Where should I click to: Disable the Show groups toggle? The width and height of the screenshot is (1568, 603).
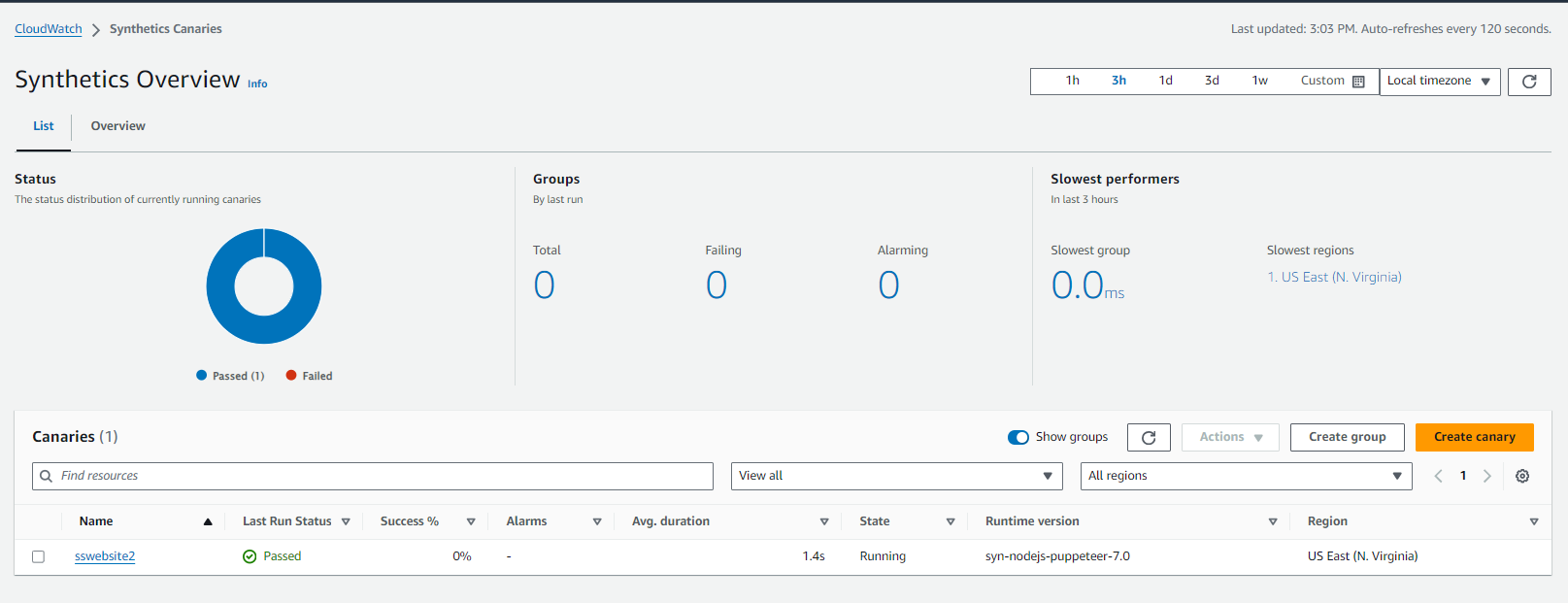(1018, 437)
